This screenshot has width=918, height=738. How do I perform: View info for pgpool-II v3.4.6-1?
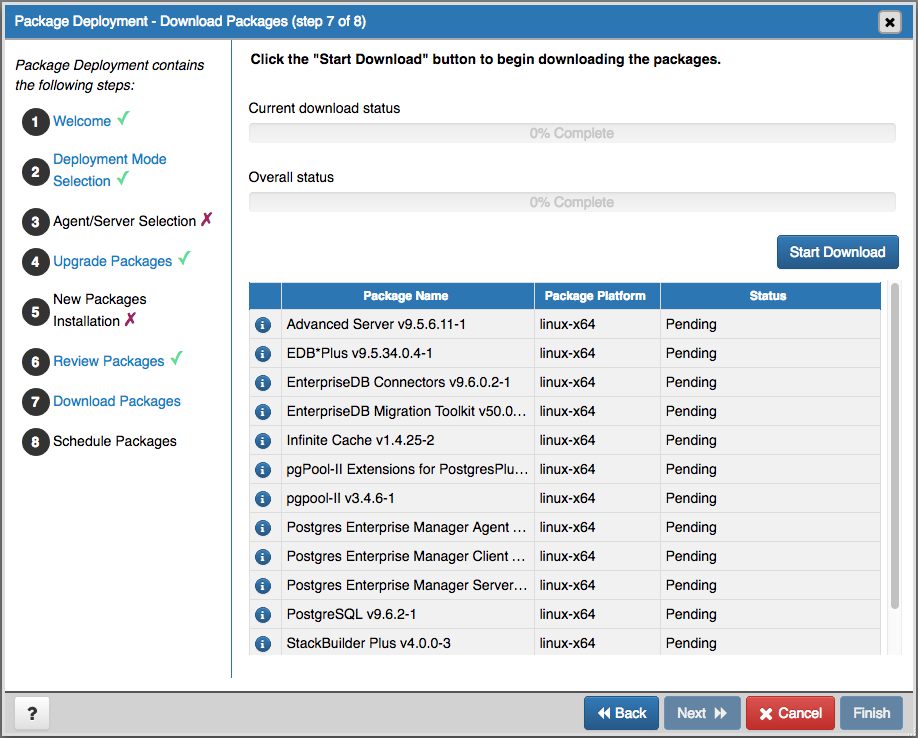(x=263, y=499)
